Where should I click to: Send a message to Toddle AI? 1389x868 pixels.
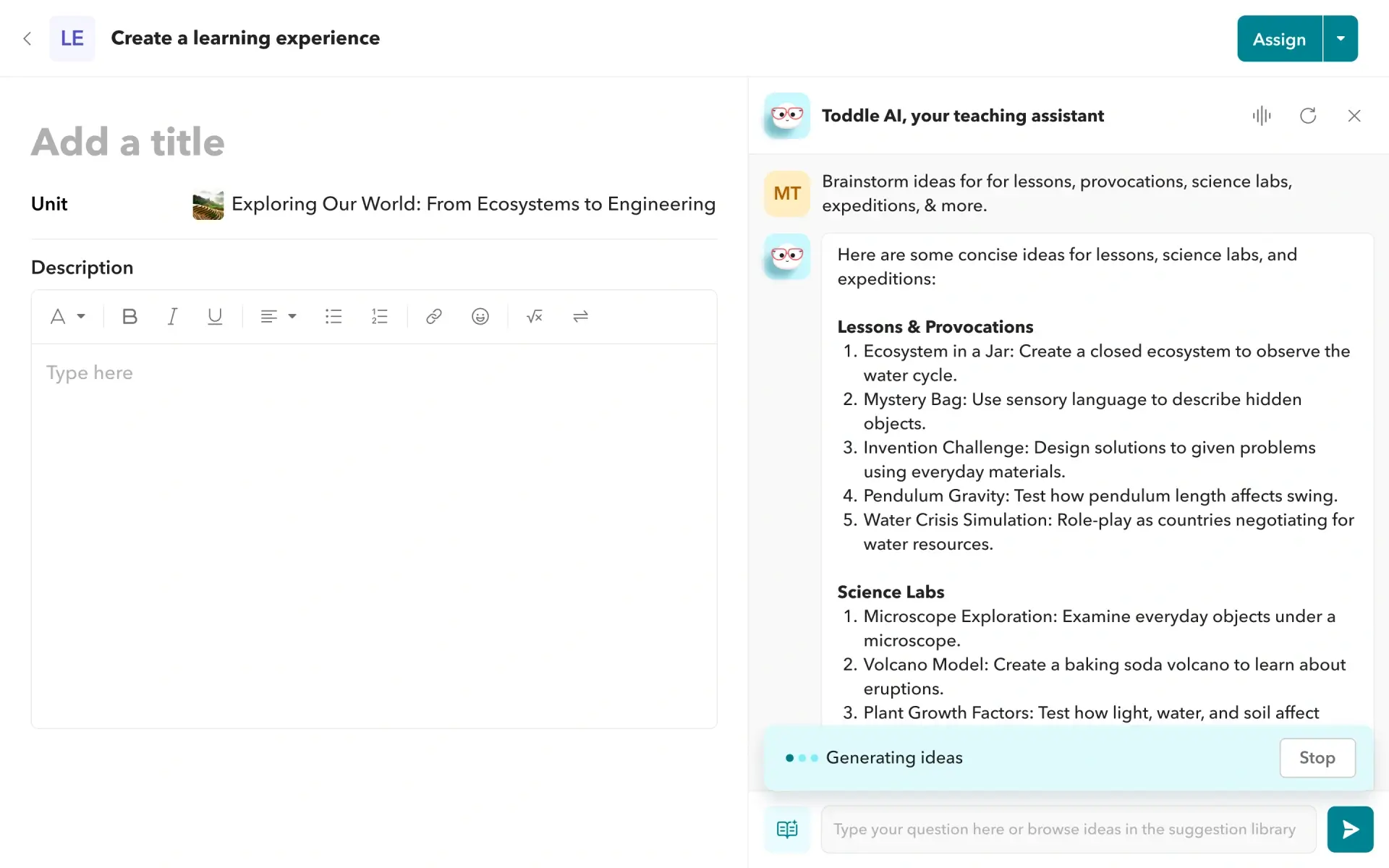click(1350, 829)
